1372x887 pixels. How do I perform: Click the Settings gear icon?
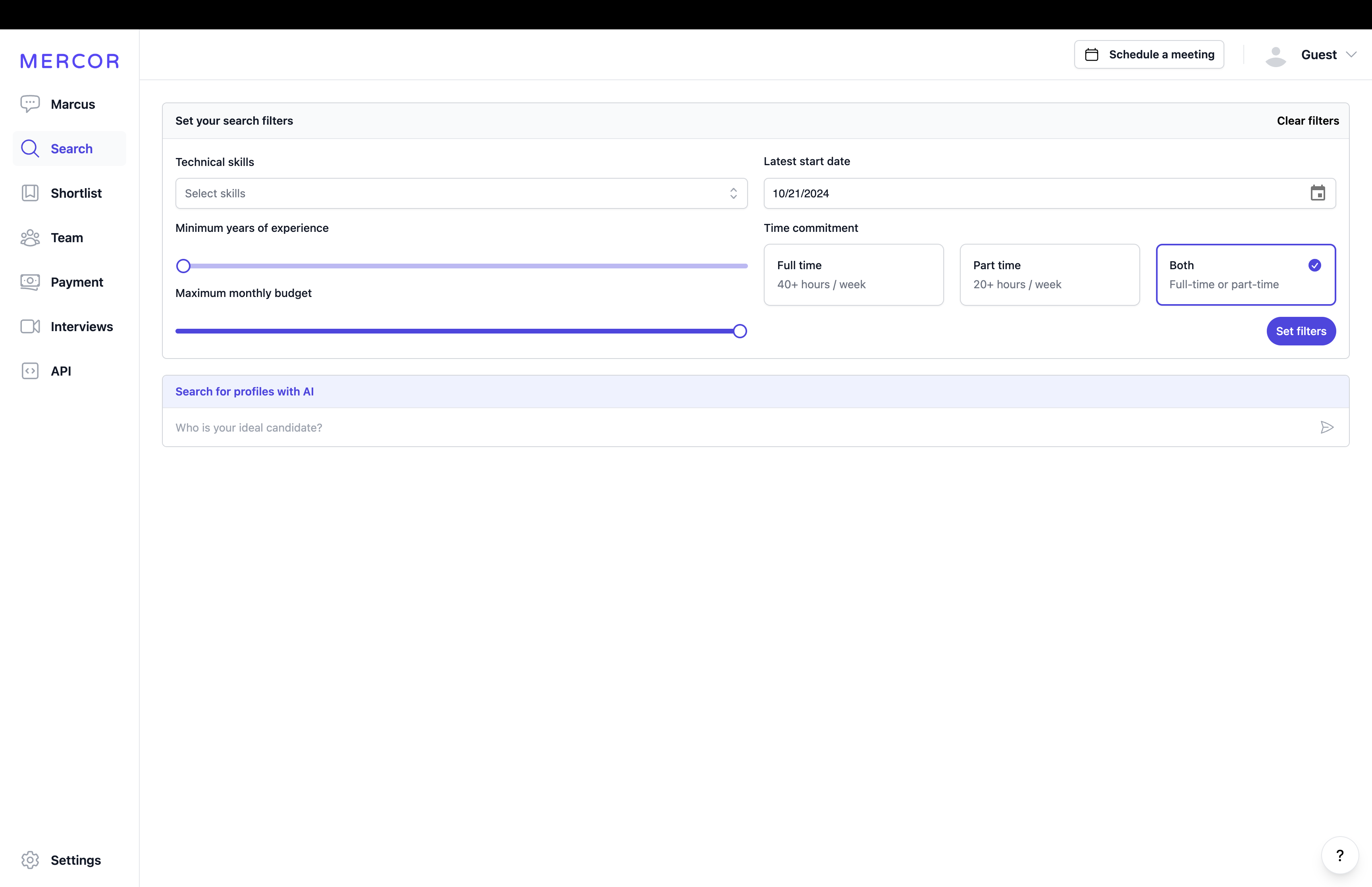(x=30, y=860)
